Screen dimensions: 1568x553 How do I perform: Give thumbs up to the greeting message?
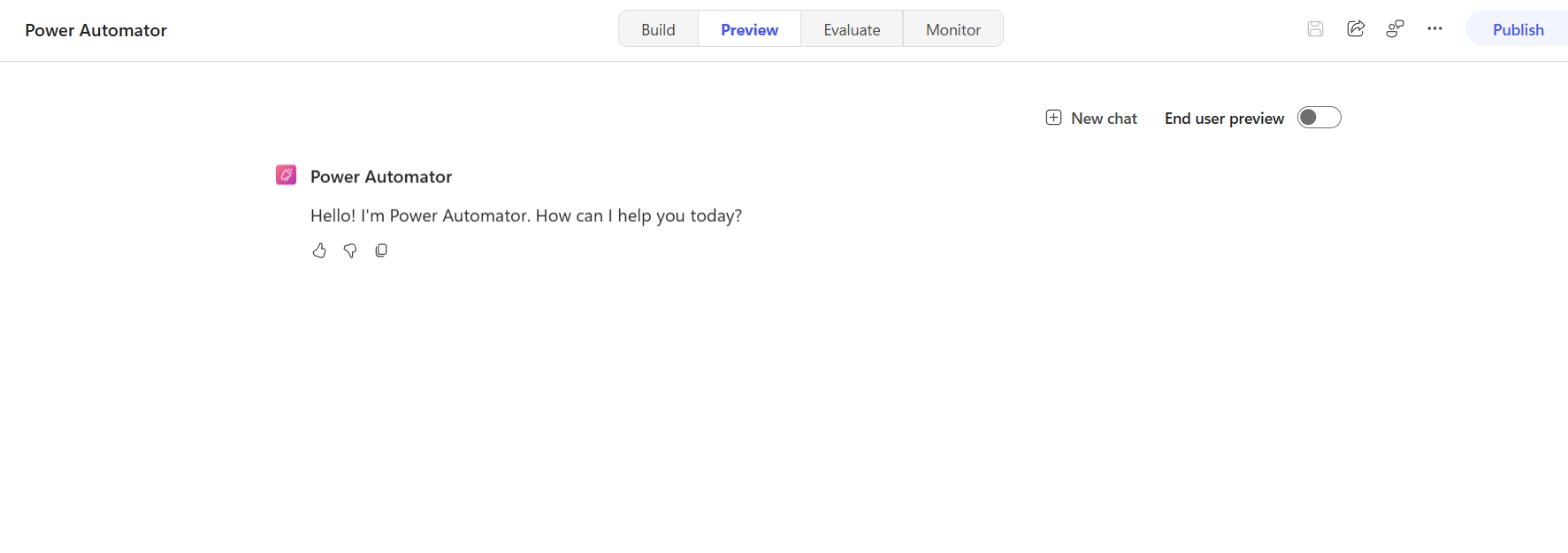pos(319,250)
